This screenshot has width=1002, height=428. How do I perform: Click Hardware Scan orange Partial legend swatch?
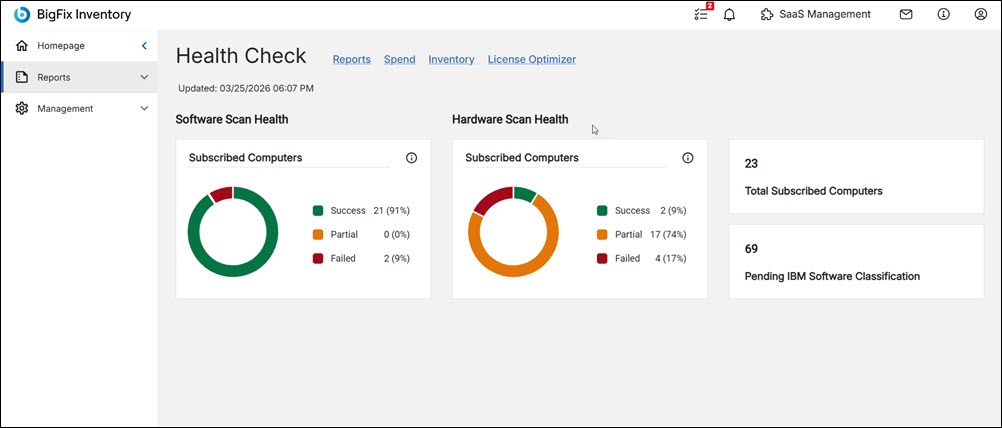(601, 234)
